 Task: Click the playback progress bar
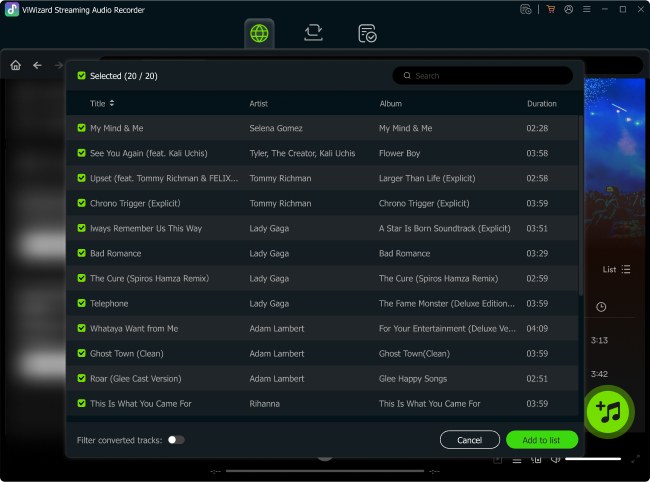325,471
